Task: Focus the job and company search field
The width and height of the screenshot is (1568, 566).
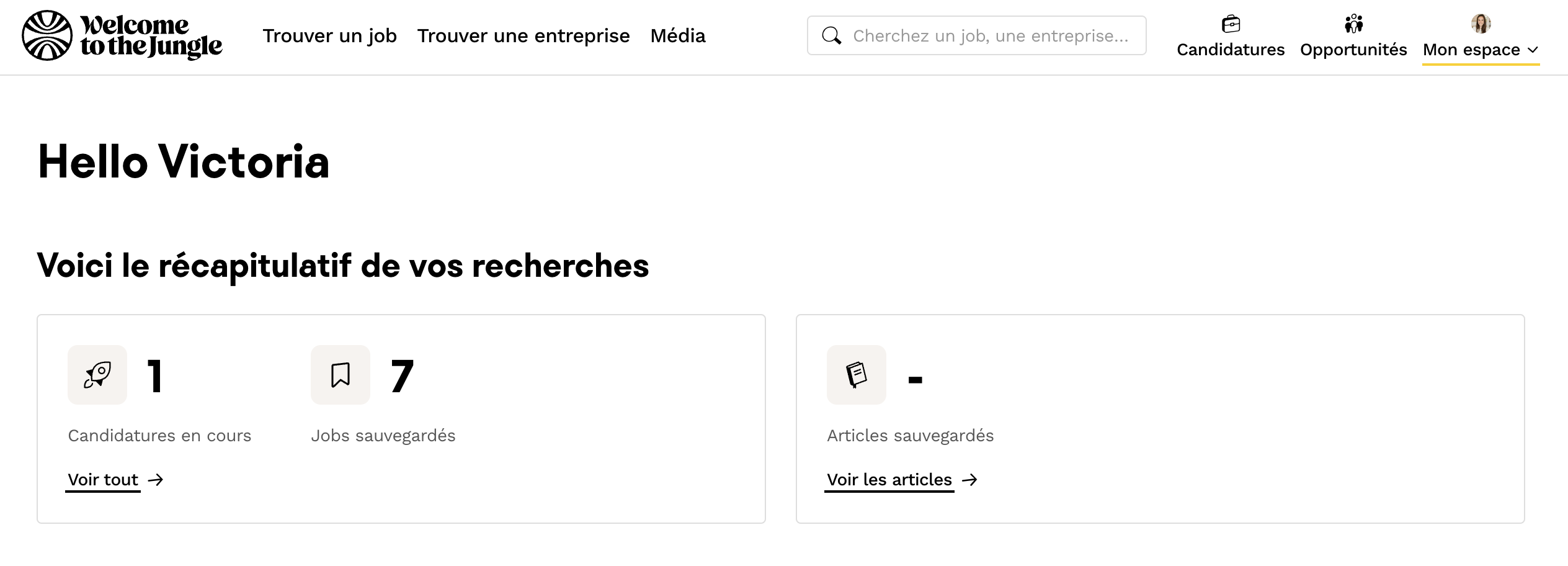Action: [990, 36]
